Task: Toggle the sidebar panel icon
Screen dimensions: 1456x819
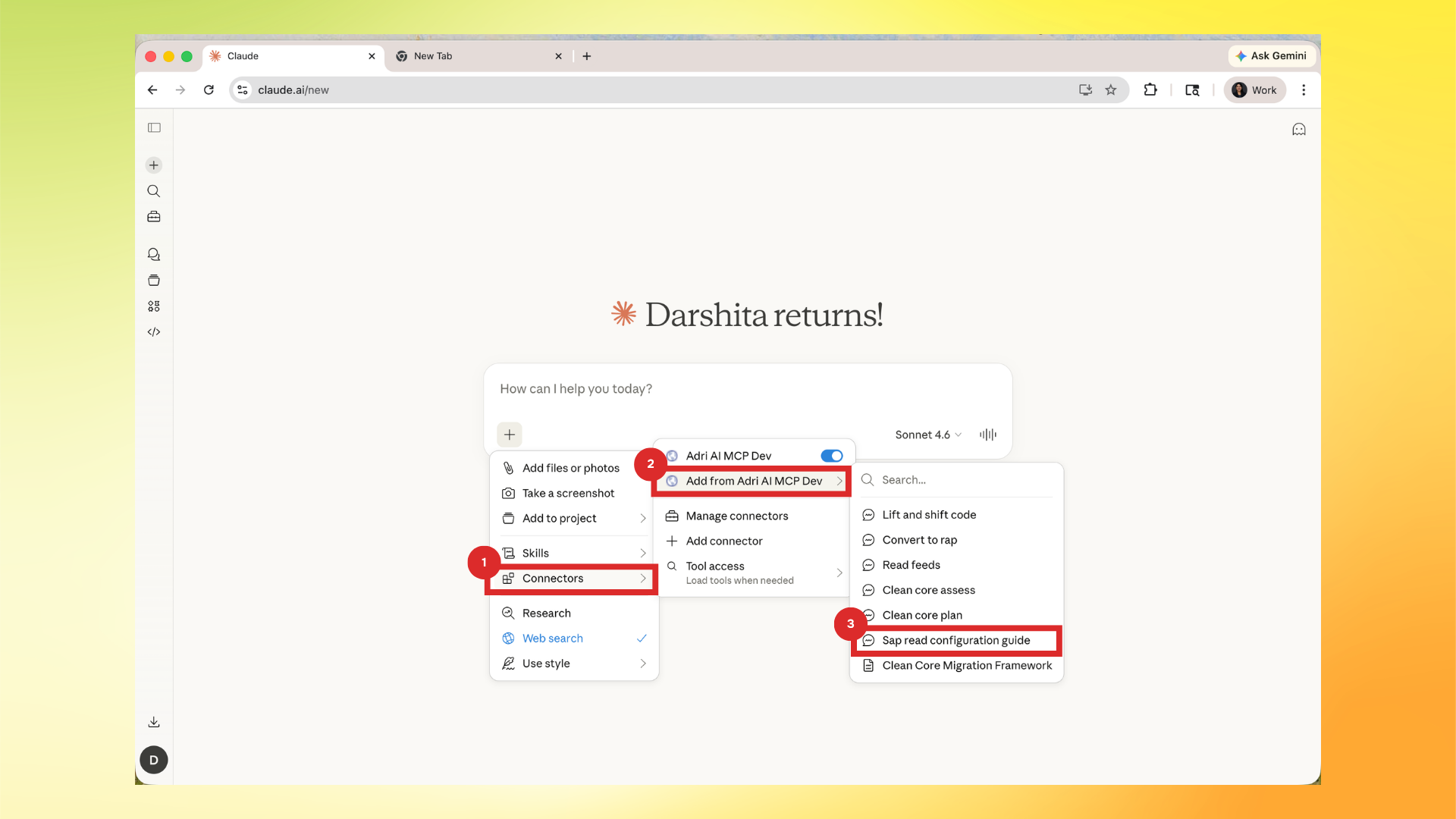Action: pyautogui.click(x=154, y=127)
